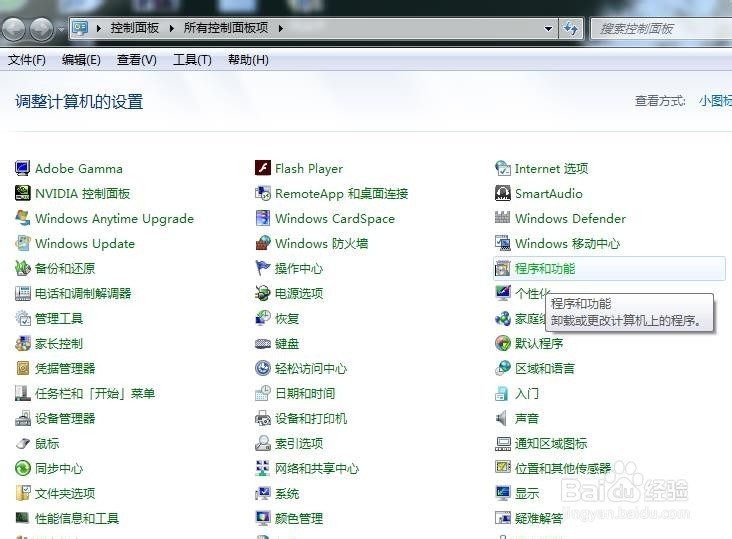This screenshot has height=539, width=732.
Task: Open the 鼠标 icon
Action: pyautogui.click(x=22, y=443)
